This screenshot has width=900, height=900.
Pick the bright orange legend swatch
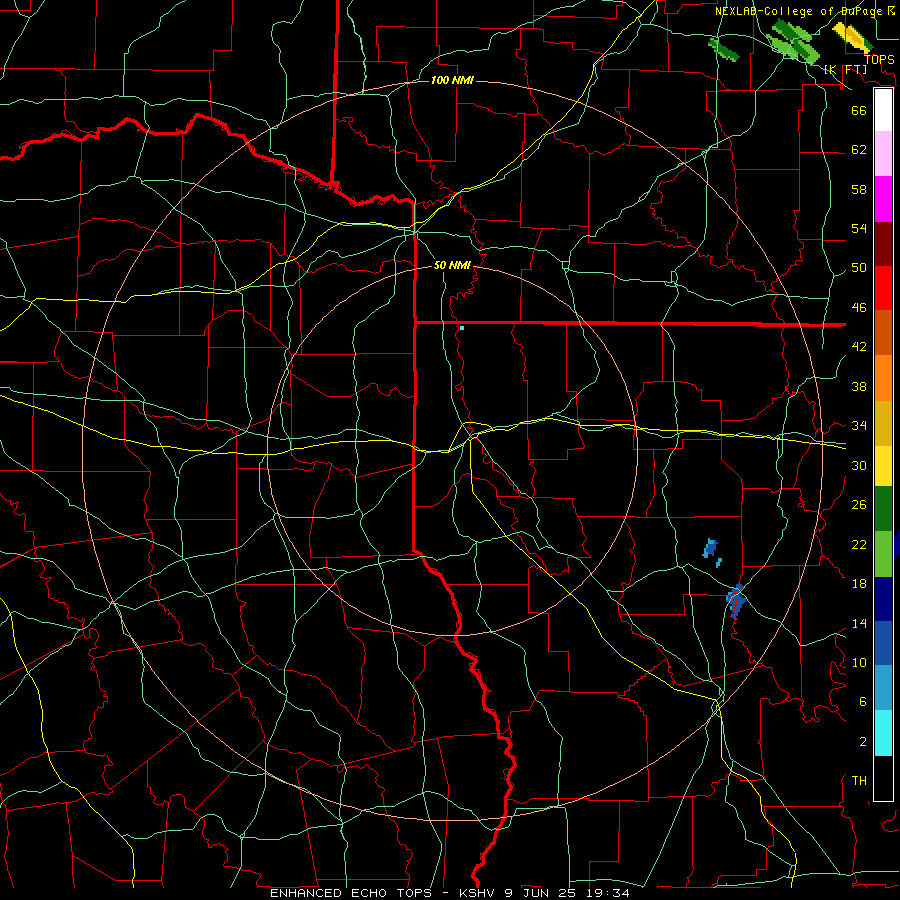coord(883,378)
